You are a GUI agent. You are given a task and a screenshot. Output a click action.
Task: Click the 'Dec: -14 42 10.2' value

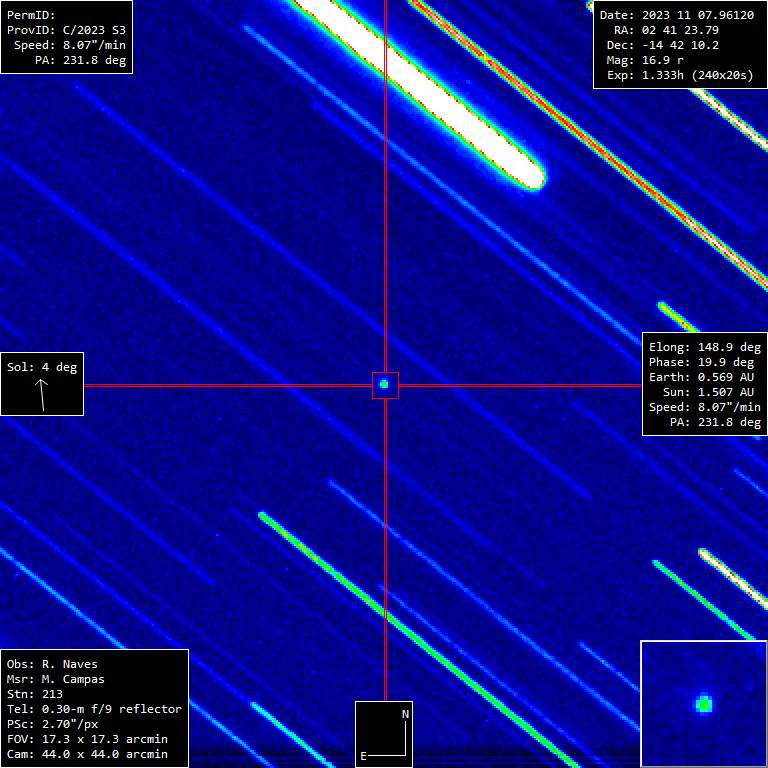coord(663,45)
